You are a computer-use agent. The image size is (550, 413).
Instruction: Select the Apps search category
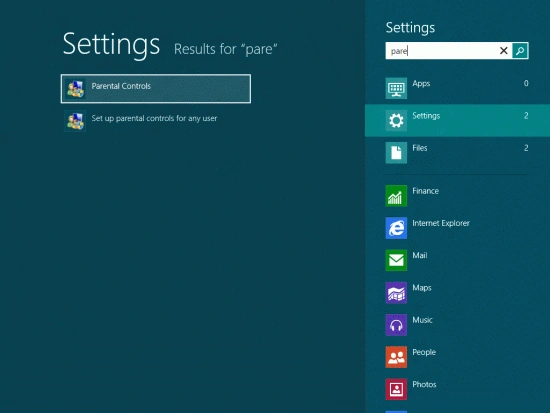[457, 88]
